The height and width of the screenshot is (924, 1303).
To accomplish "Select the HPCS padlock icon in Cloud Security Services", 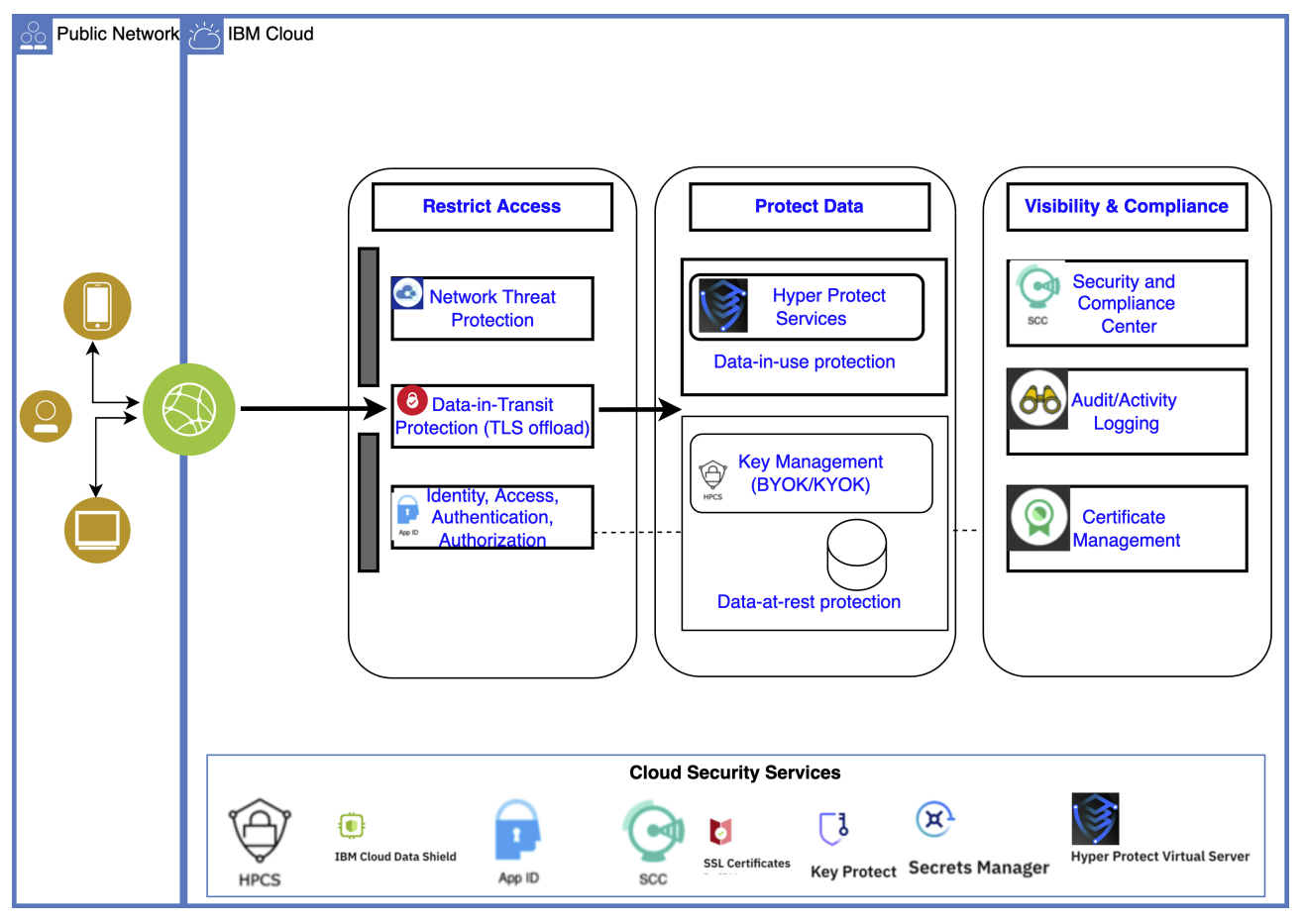I will point(260,832).
